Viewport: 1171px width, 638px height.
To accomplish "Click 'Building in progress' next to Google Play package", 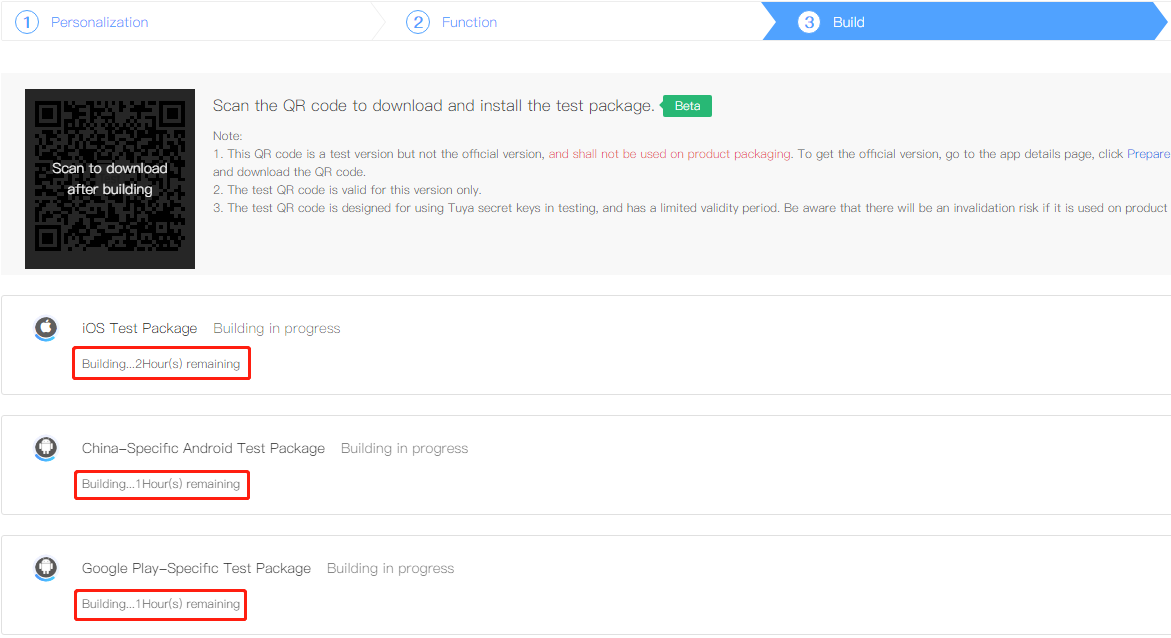I will pyautogui.click(x=391, y=569).
